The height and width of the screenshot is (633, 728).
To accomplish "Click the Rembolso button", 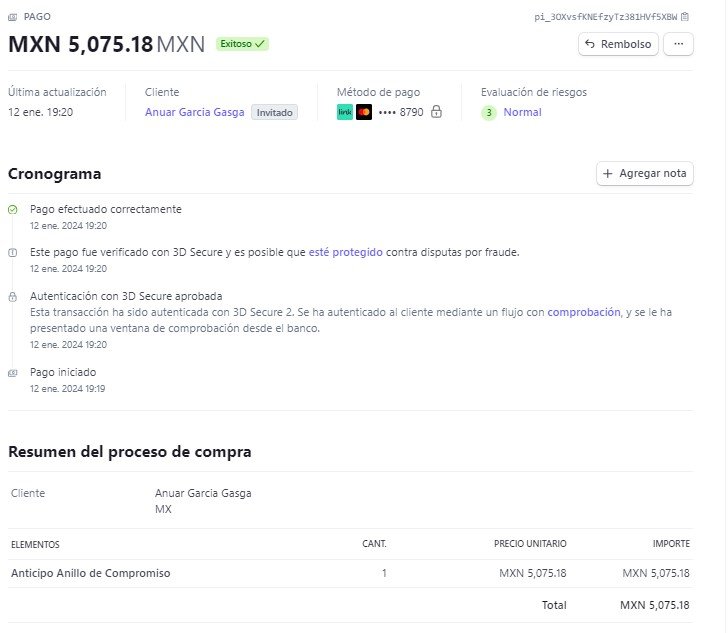I will click(x=618, y=44).
